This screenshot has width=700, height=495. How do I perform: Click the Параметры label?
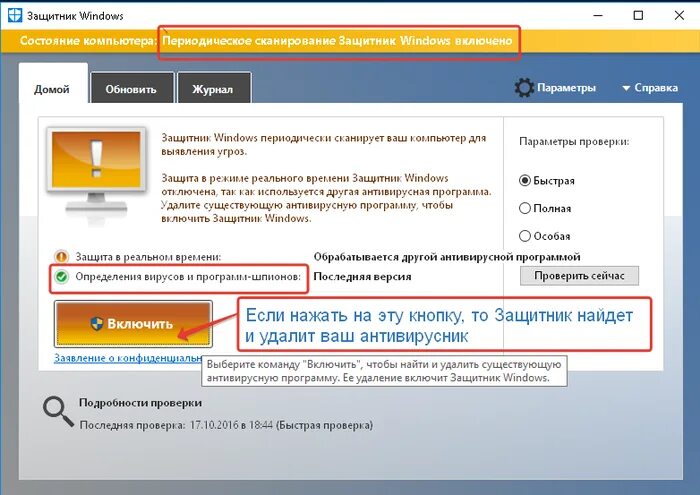(566, 87)
